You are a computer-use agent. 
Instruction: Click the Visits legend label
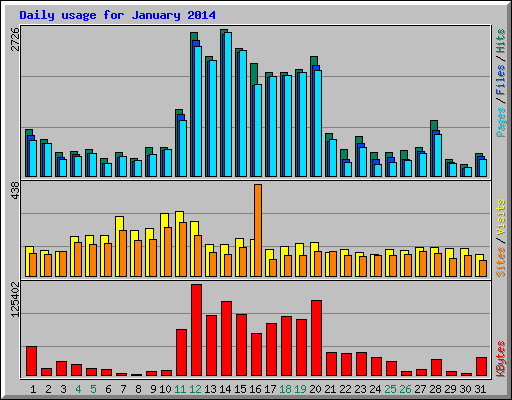click(501, 217)
